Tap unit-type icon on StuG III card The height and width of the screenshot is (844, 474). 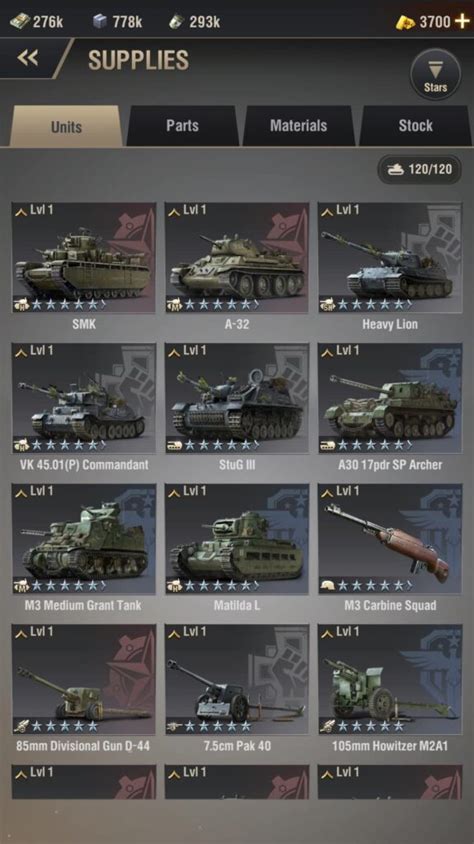(175, 445)
